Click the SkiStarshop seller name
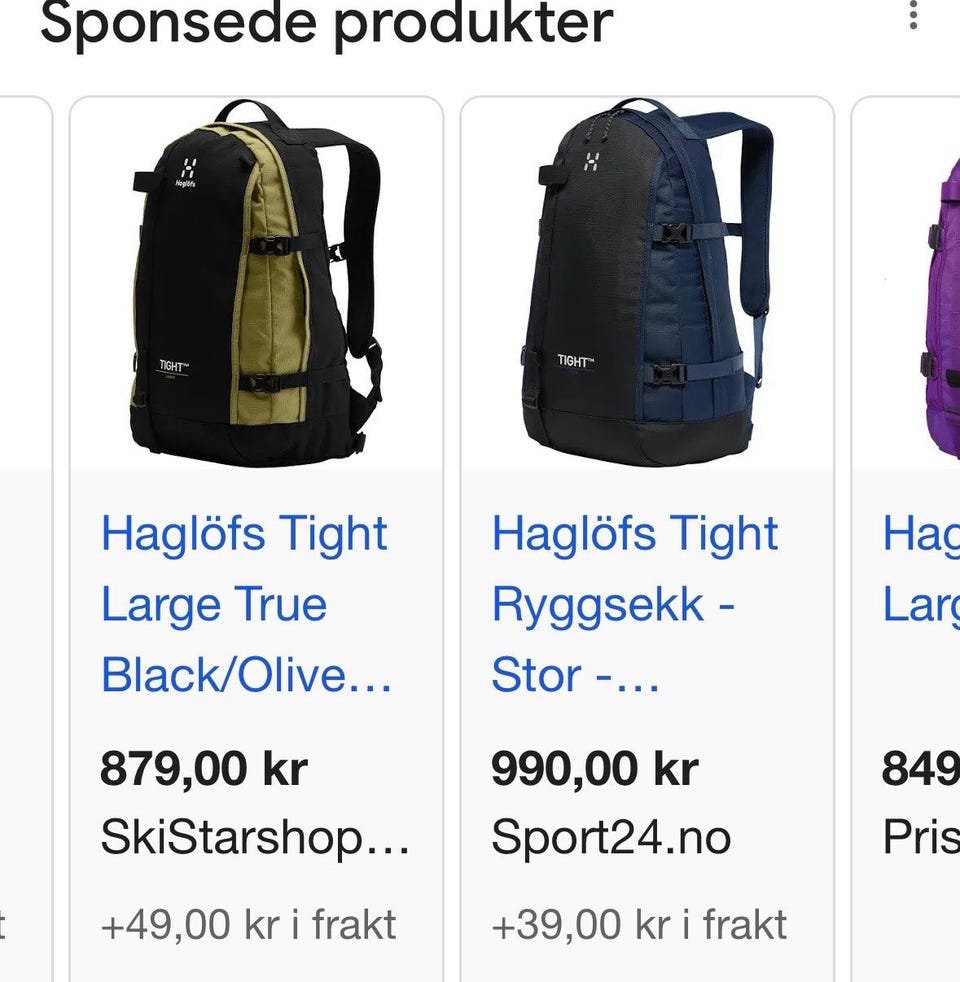960x982 pixels. coord(255,838)
